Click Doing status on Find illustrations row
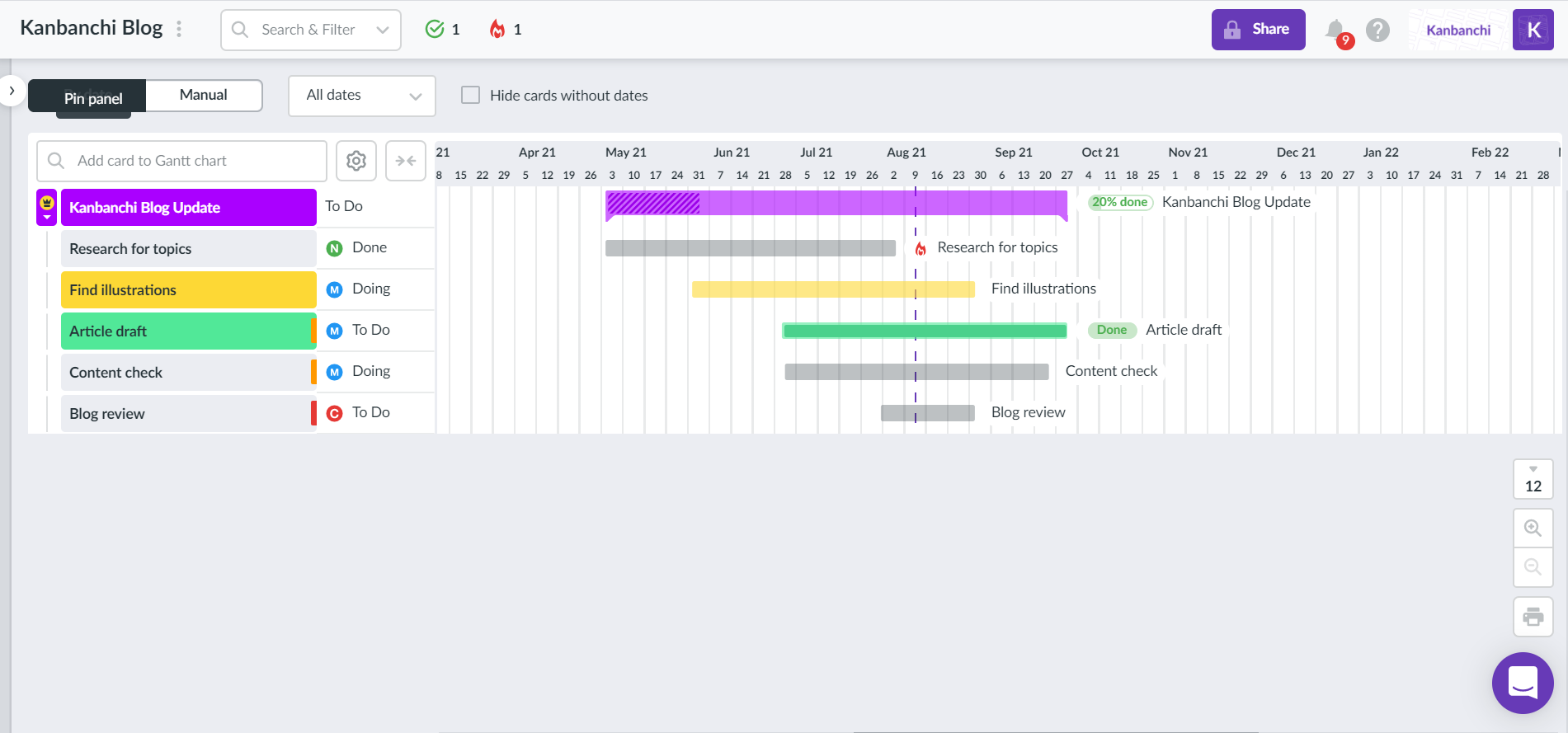The image size is (1568, 733). click(371, 289)
